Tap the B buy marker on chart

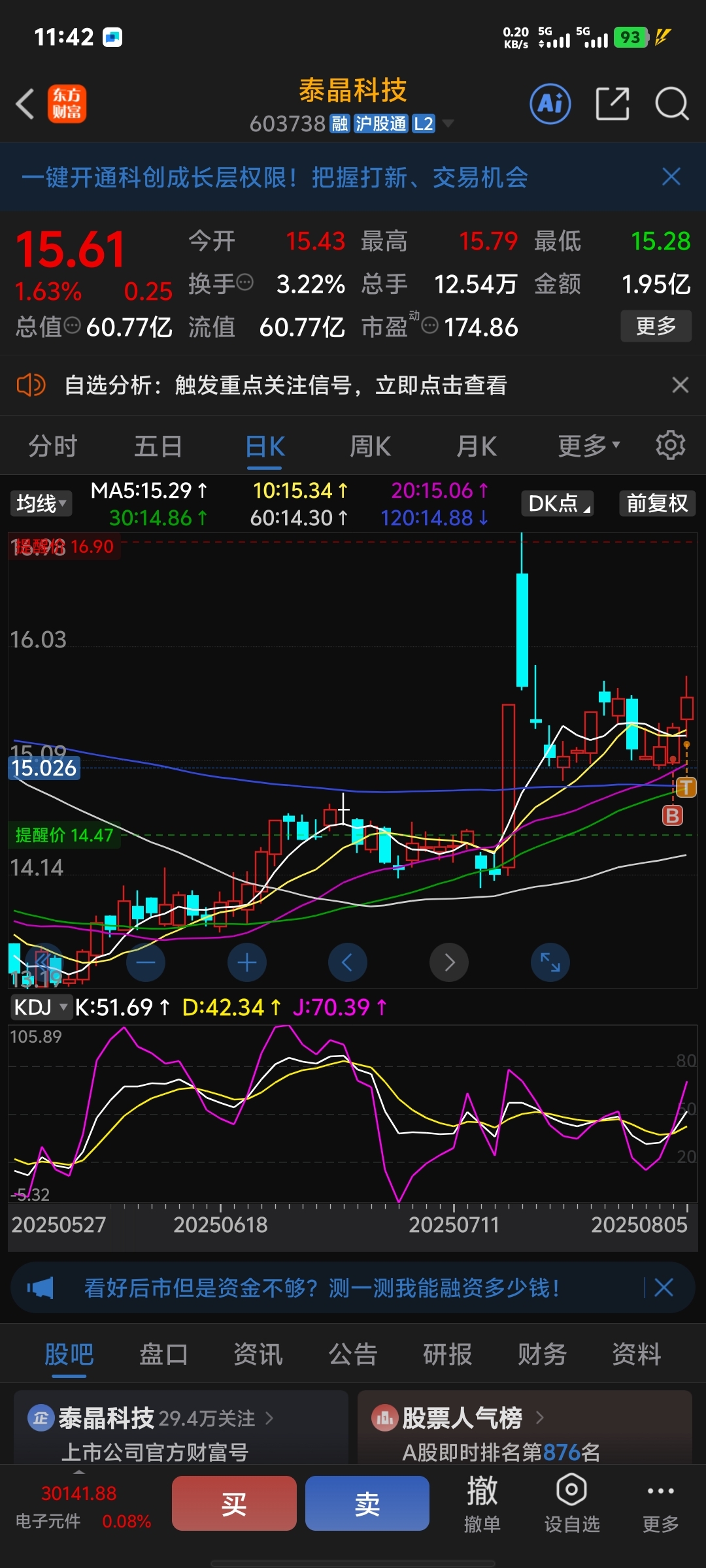(673, 815)
